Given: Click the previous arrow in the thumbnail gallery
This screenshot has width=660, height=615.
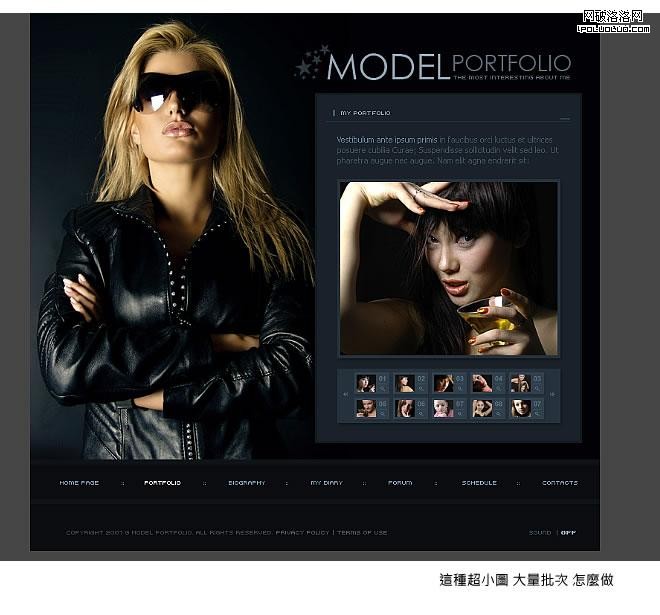Looking at the screenshot, I should 346,395.
